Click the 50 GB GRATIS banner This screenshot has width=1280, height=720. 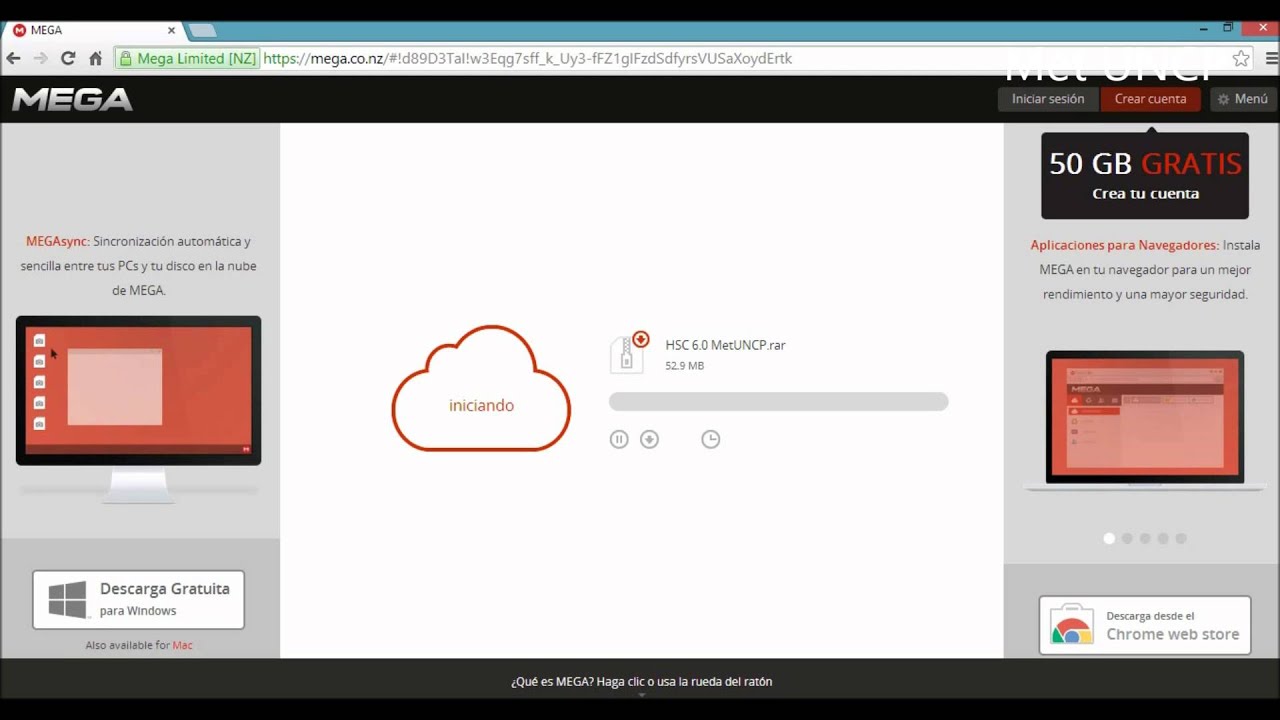point(1145,176)
